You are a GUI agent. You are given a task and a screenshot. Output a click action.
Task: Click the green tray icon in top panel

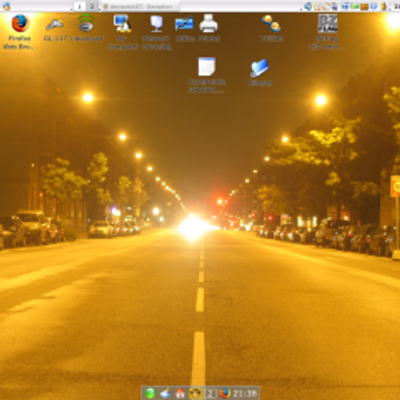pyautogui.click(x=355, y=6)
